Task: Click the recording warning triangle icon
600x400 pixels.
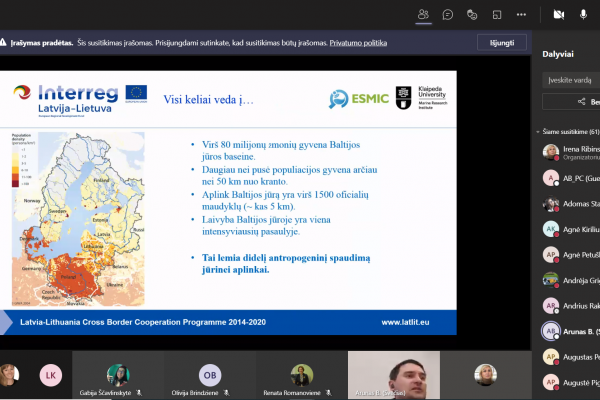Action: click(x=3, y=42)
